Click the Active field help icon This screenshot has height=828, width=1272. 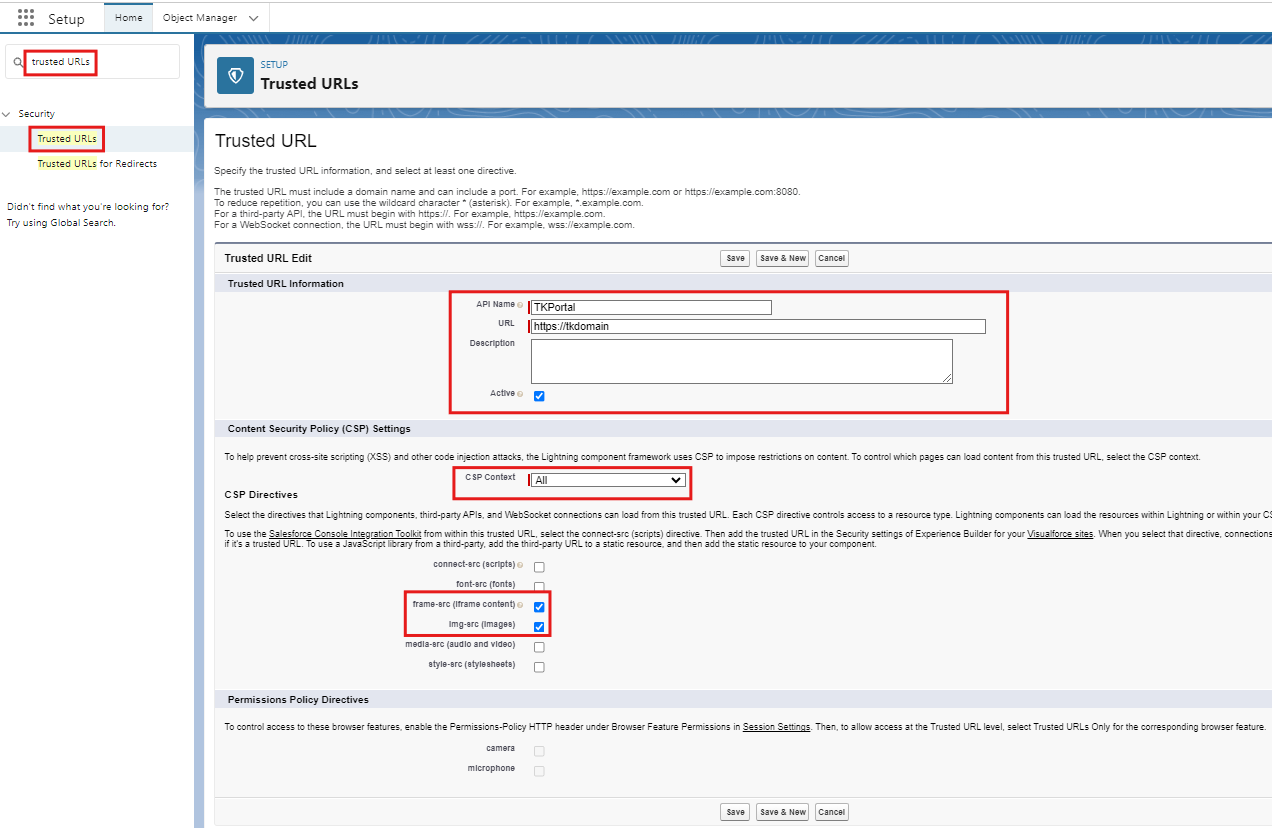[520, 394]
